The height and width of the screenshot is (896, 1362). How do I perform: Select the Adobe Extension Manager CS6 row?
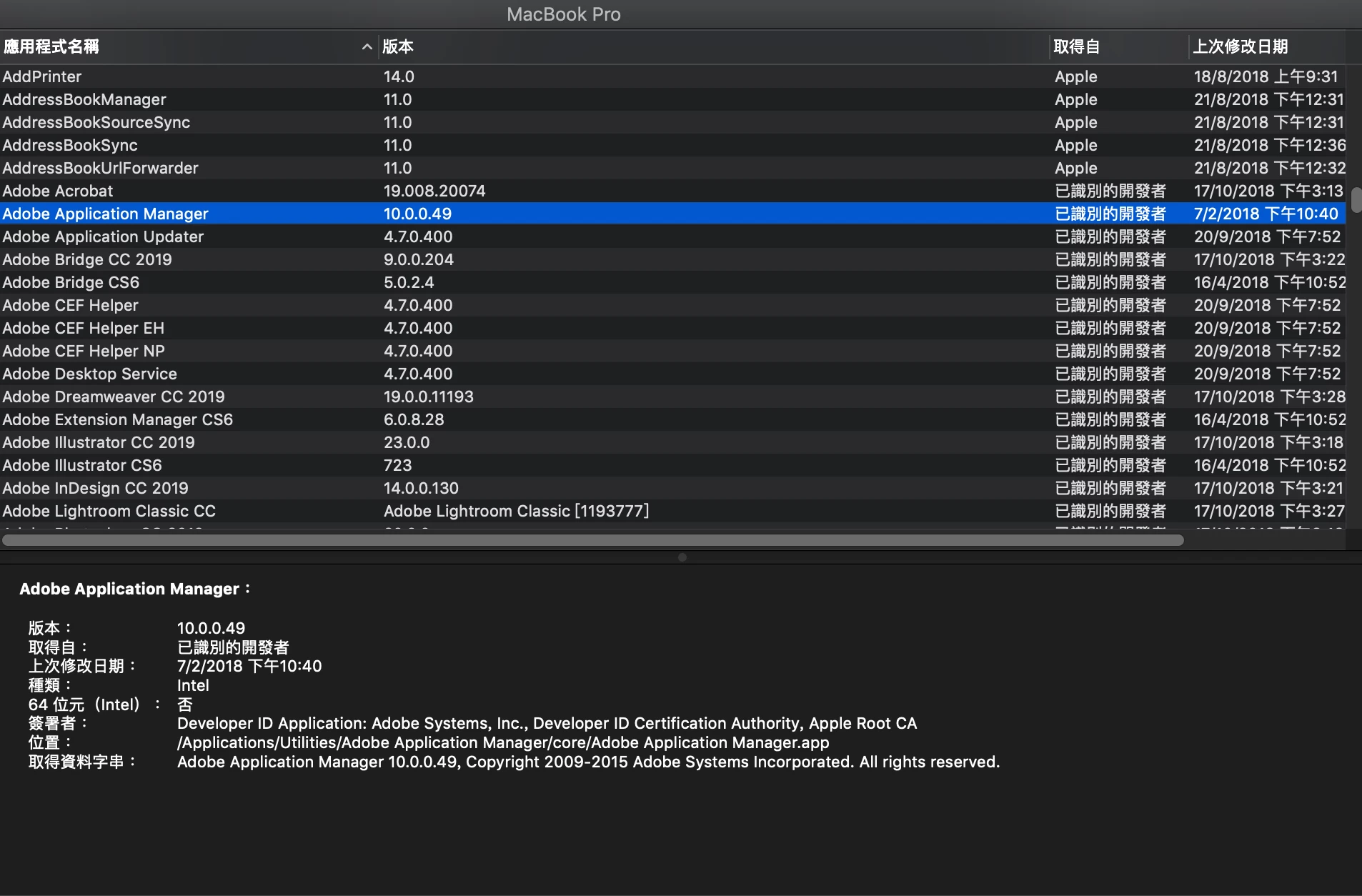click(x=672, y=419)
